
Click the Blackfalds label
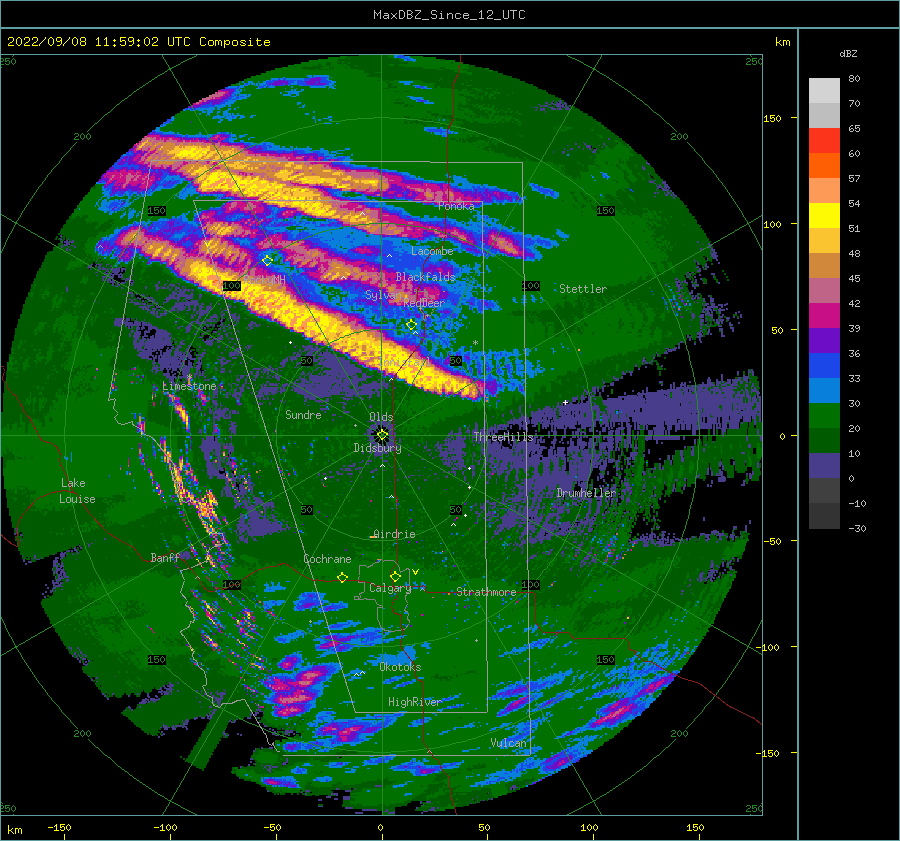coord(425,277)
